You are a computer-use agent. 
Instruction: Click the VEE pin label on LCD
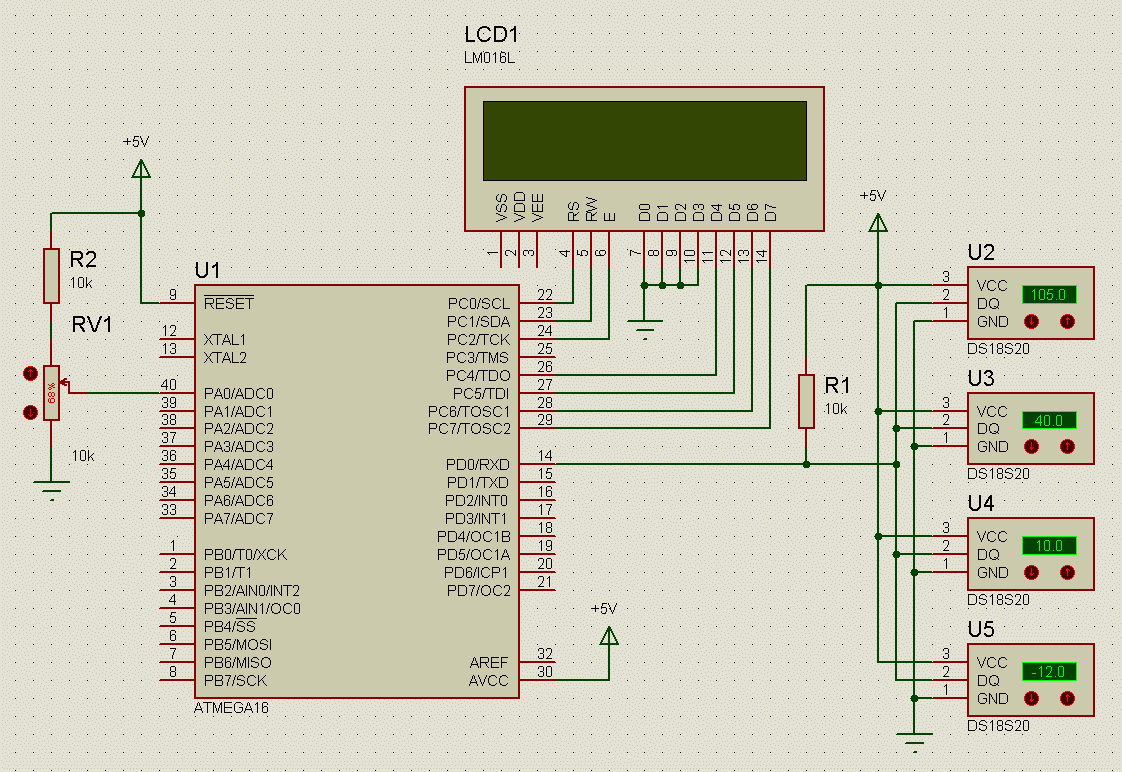537,207
